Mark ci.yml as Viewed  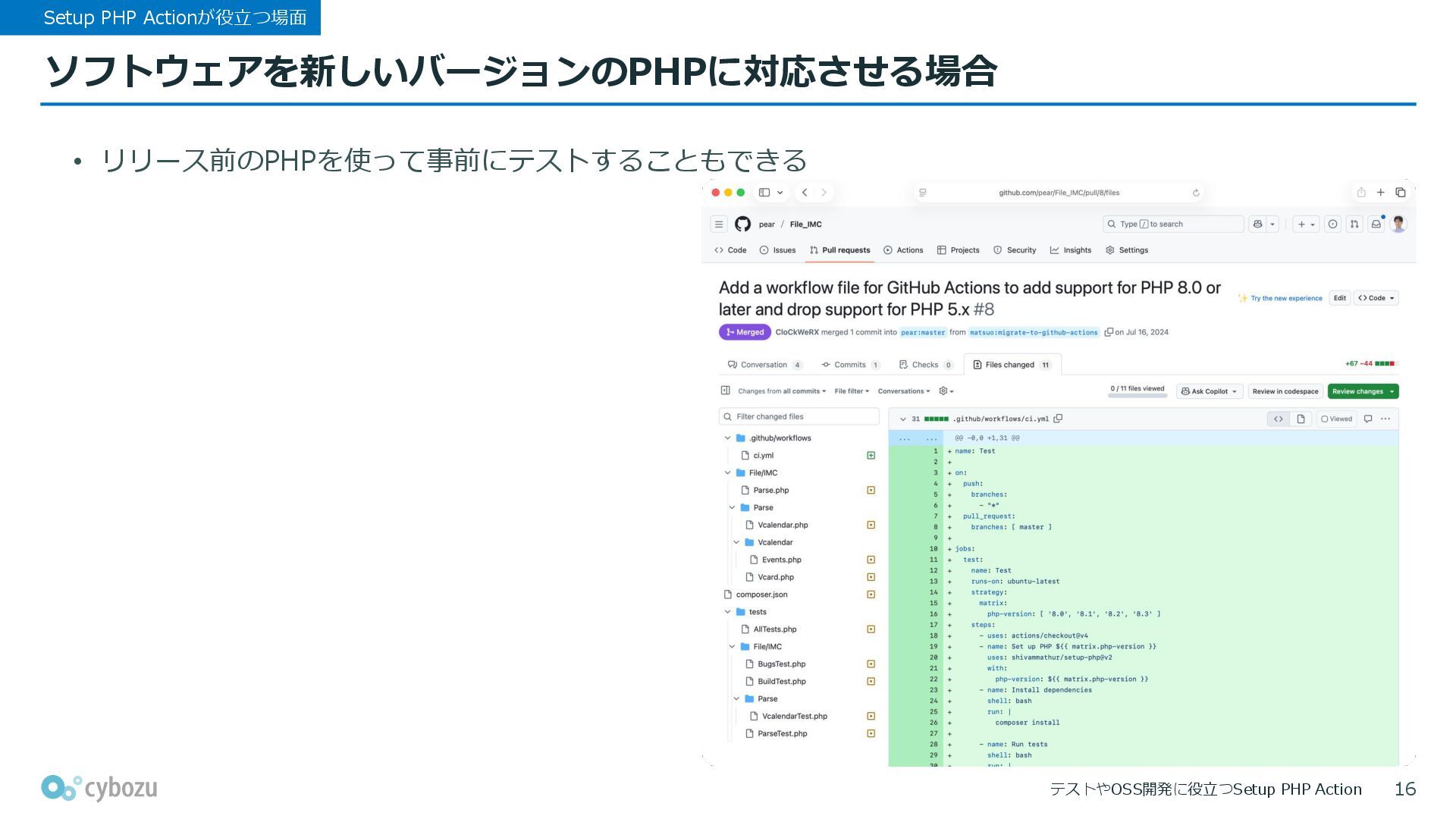pos(1336,419)
